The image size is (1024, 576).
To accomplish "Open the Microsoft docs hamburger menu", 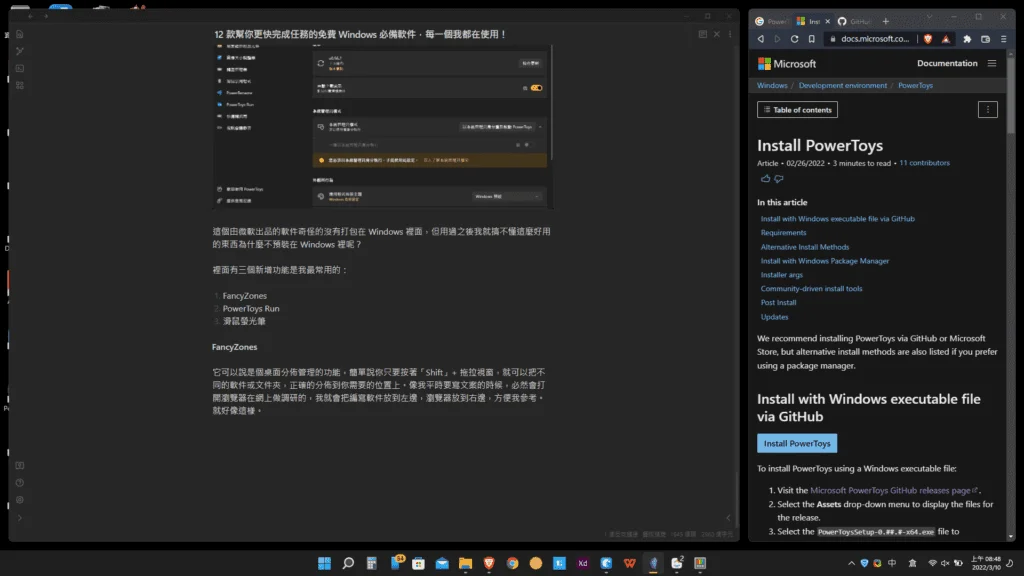I will click(x=992, y=63).
